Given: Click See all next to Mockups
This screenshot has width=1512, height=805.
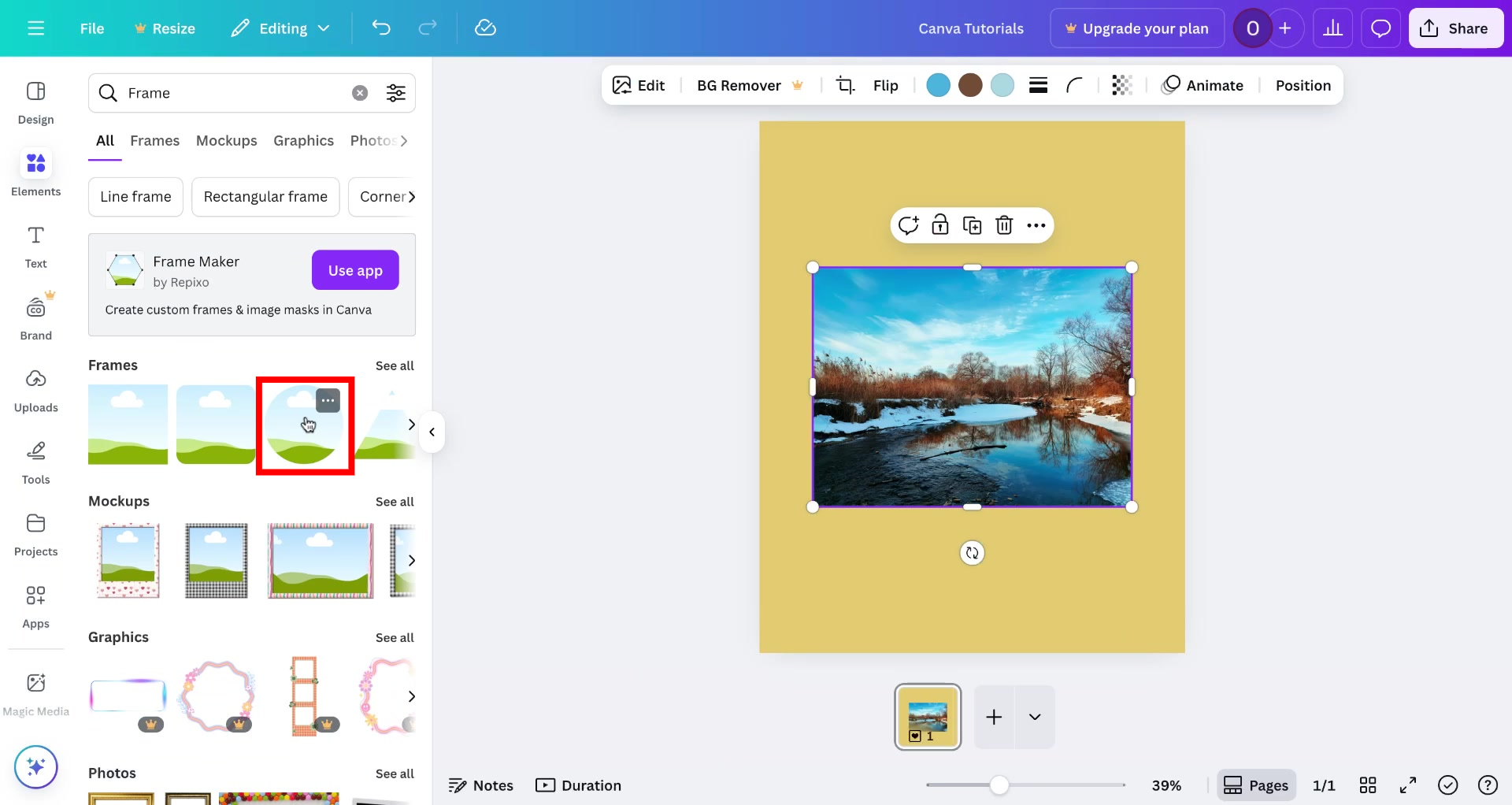Looking at the screenshot, I should 395,502.
